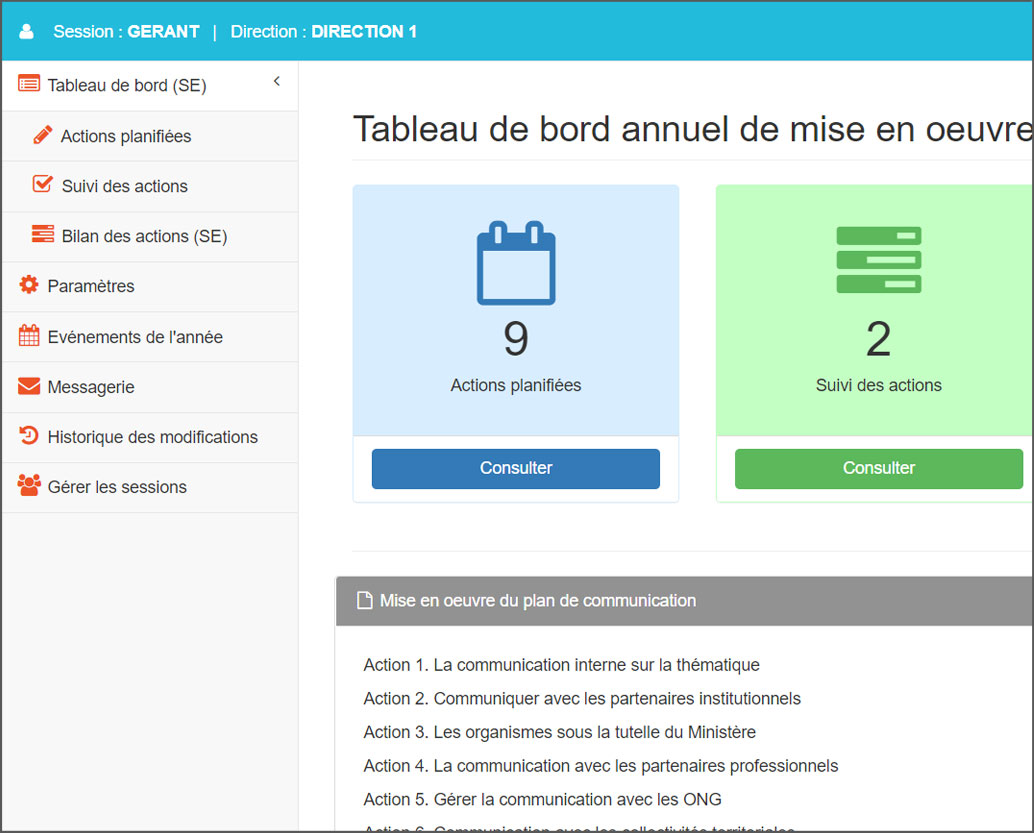
Task: Click the group users icon for sessions
Action: 29,485
